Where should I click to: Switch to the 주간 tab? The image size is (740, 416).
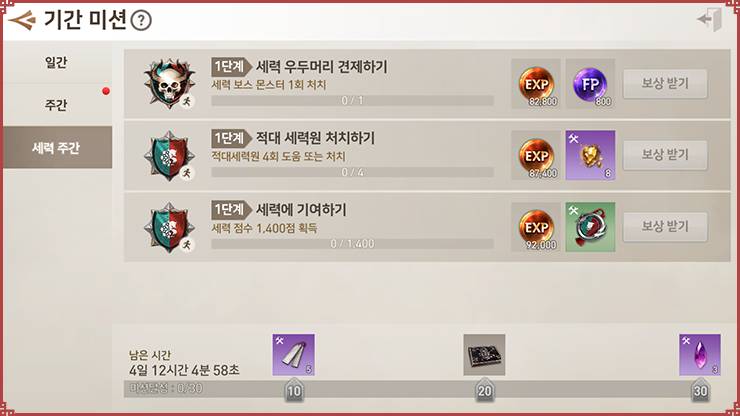coord(57,105)
